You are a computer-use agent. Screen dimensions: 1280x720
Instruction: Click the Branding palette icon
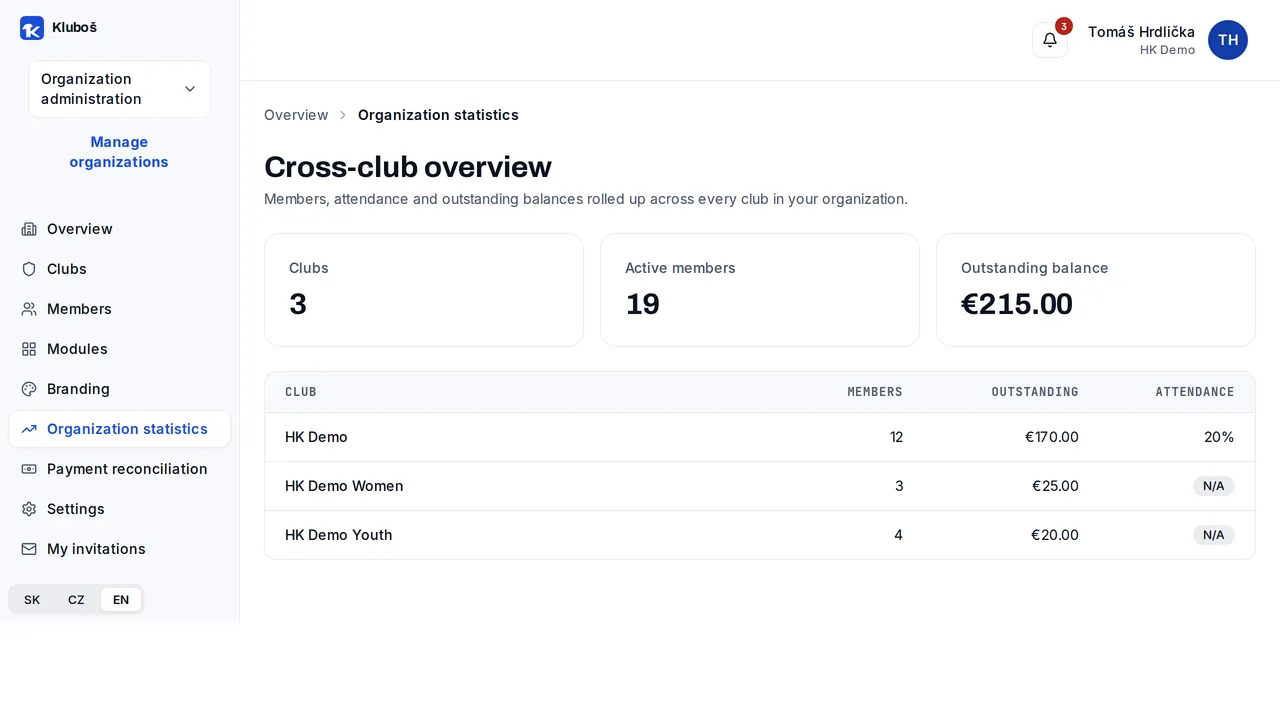[29, 389]
